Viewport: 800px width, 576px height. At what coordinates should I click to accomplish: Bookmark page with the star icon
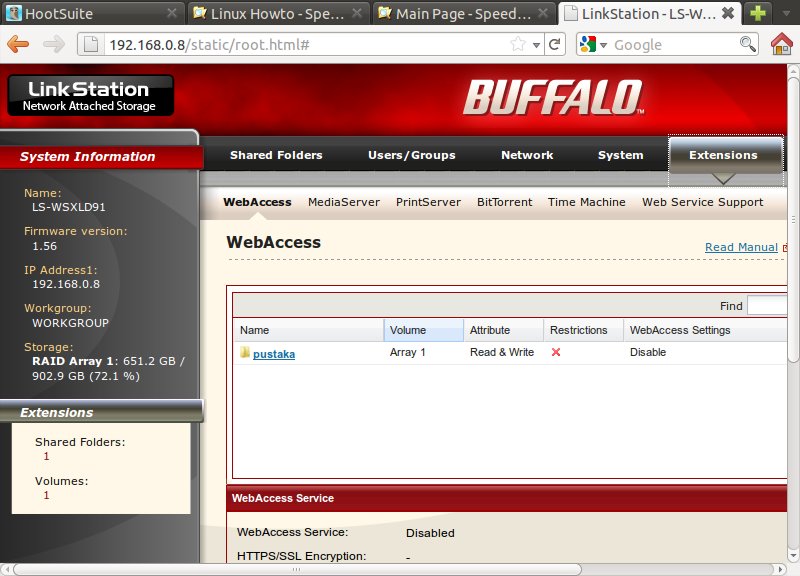click(518, 44)
